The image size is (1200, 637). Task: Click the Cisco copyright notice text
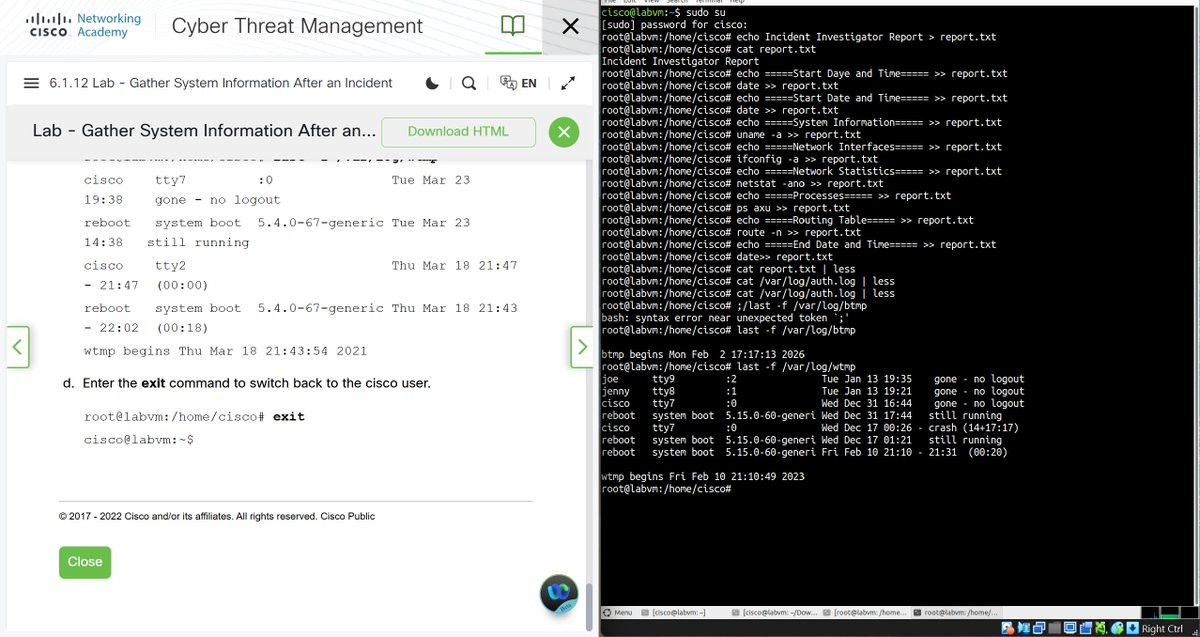(x=217, y=516)
